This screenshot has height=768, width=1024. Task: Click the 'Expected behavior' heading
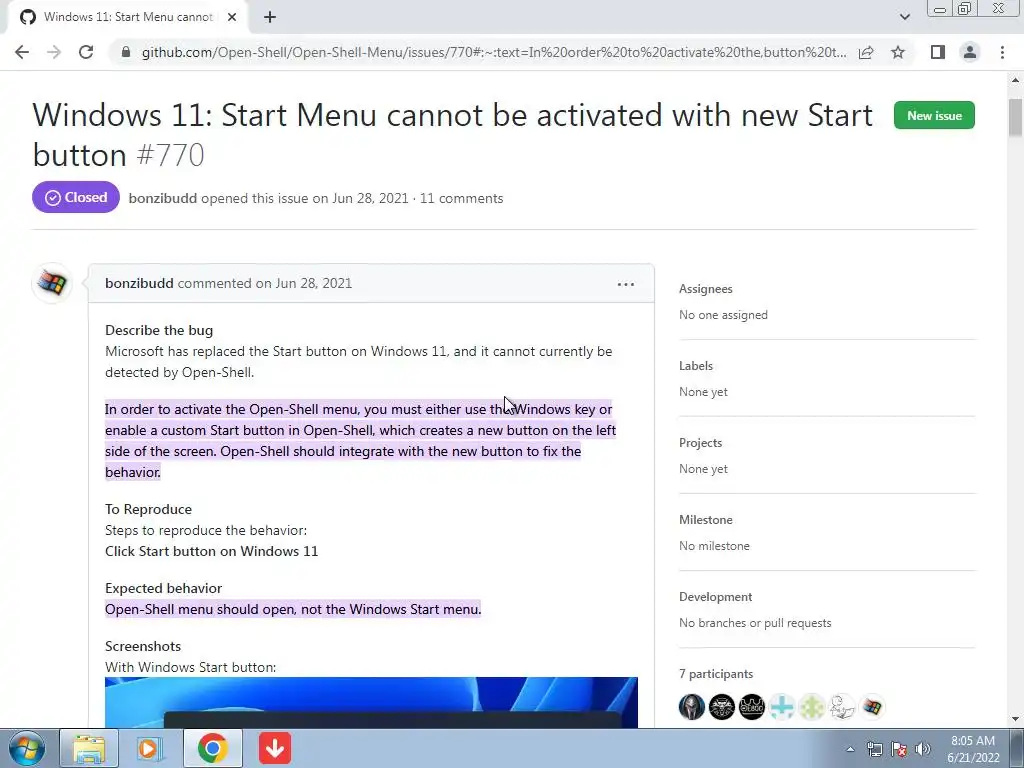[x=163, y=588]
